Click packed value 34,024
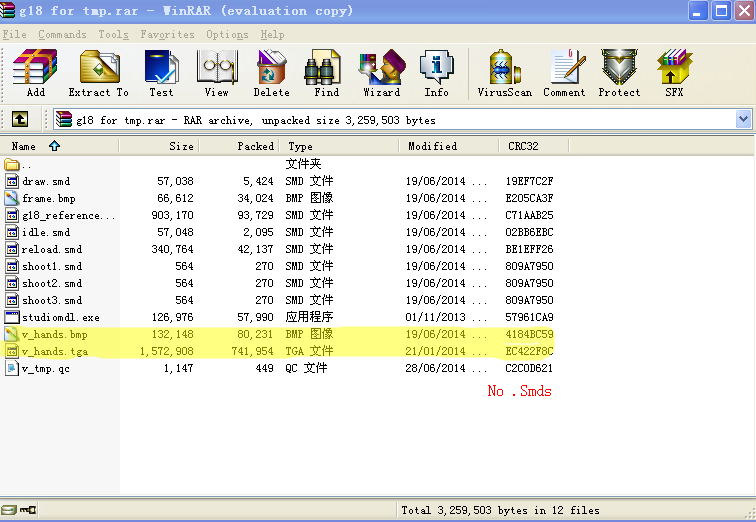This screenshot has width=756, height=522. 255,198
